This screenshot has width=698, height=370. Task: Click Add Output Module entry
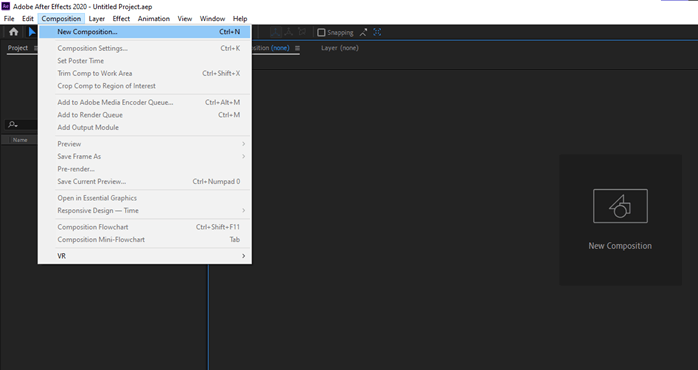pos(145,127)
